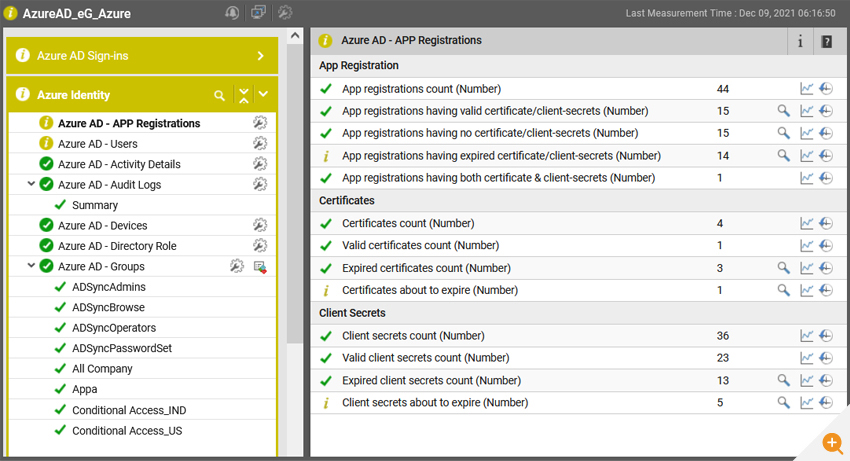Select the ADSyncPasswordSet group
The image size is (850, 461).
[122, 348]
